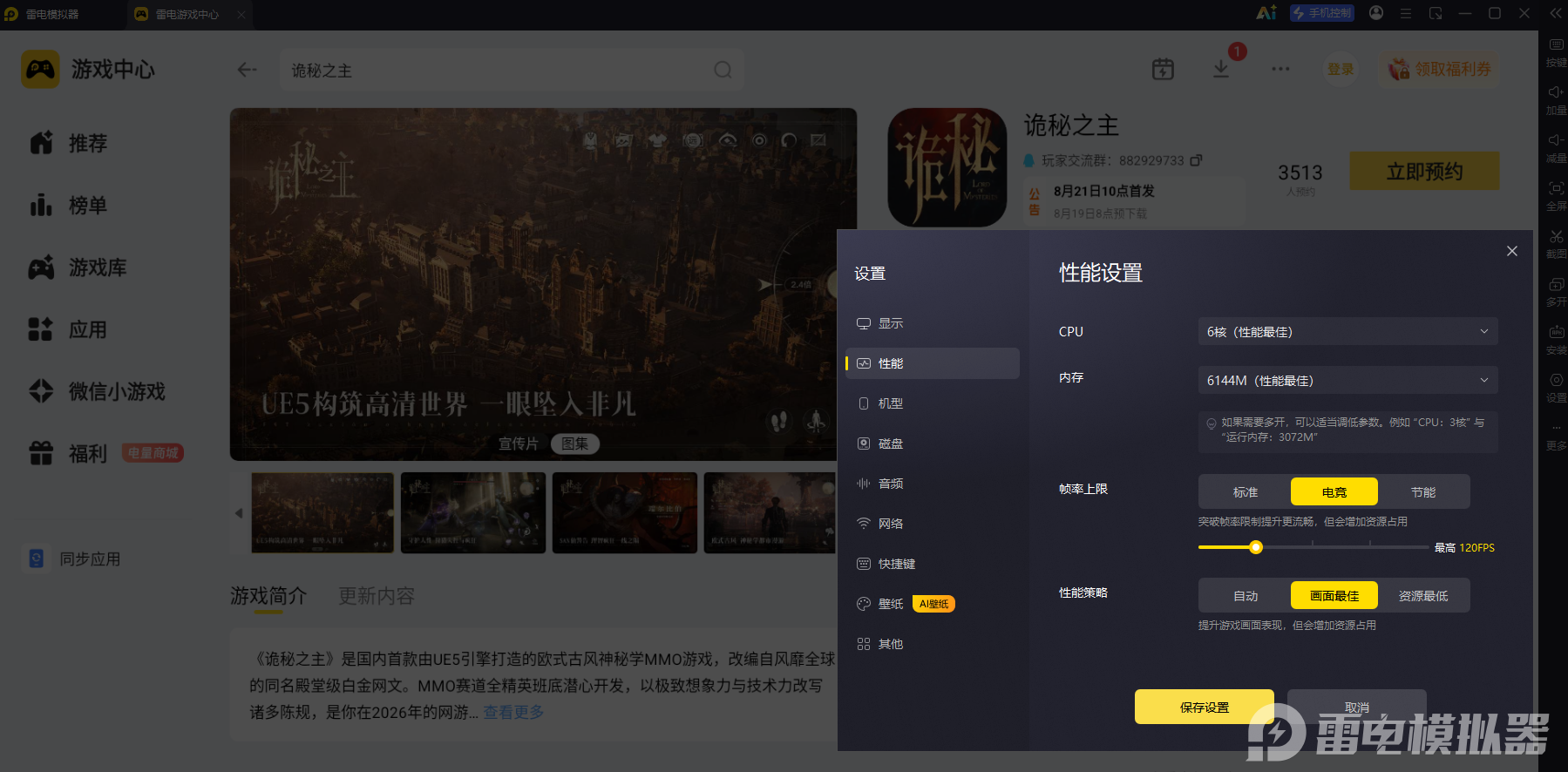The height and width of the screenshot is (772, 1568).
Task: Open 音频 audio settings
Action: (x=933, y=484)
